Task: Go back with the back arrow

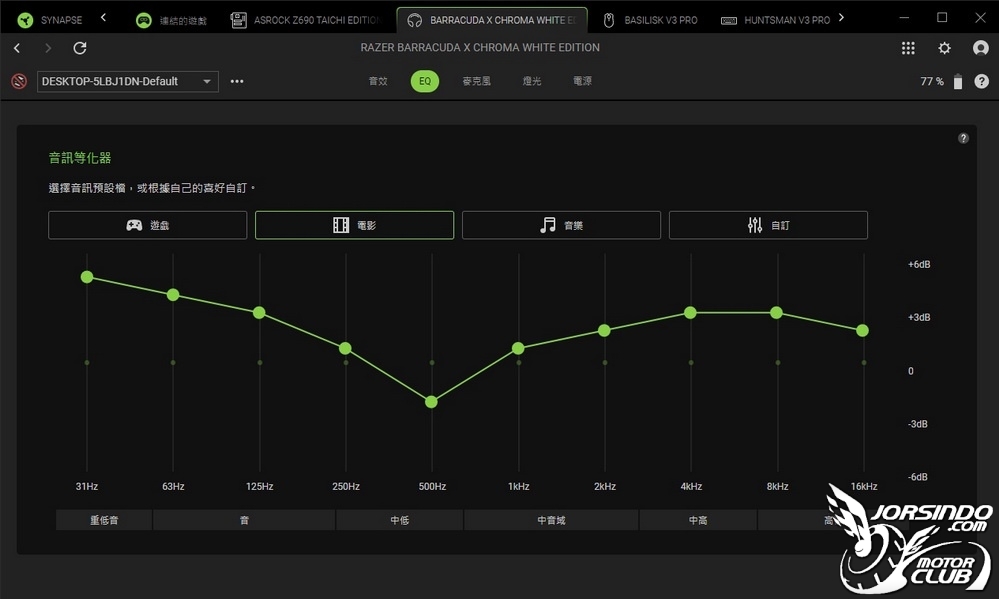Action: click(17, 48)
